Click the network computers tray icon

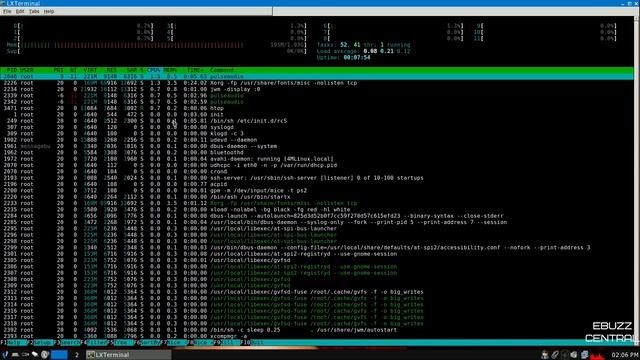(x=584, y=355)
